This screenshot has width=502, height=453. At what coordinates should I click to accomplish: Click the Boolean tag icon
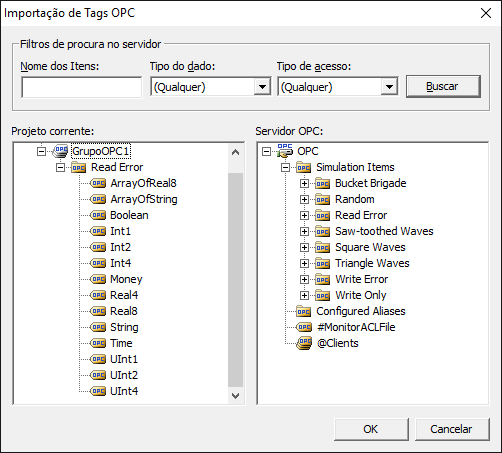[x=98, y=215]
